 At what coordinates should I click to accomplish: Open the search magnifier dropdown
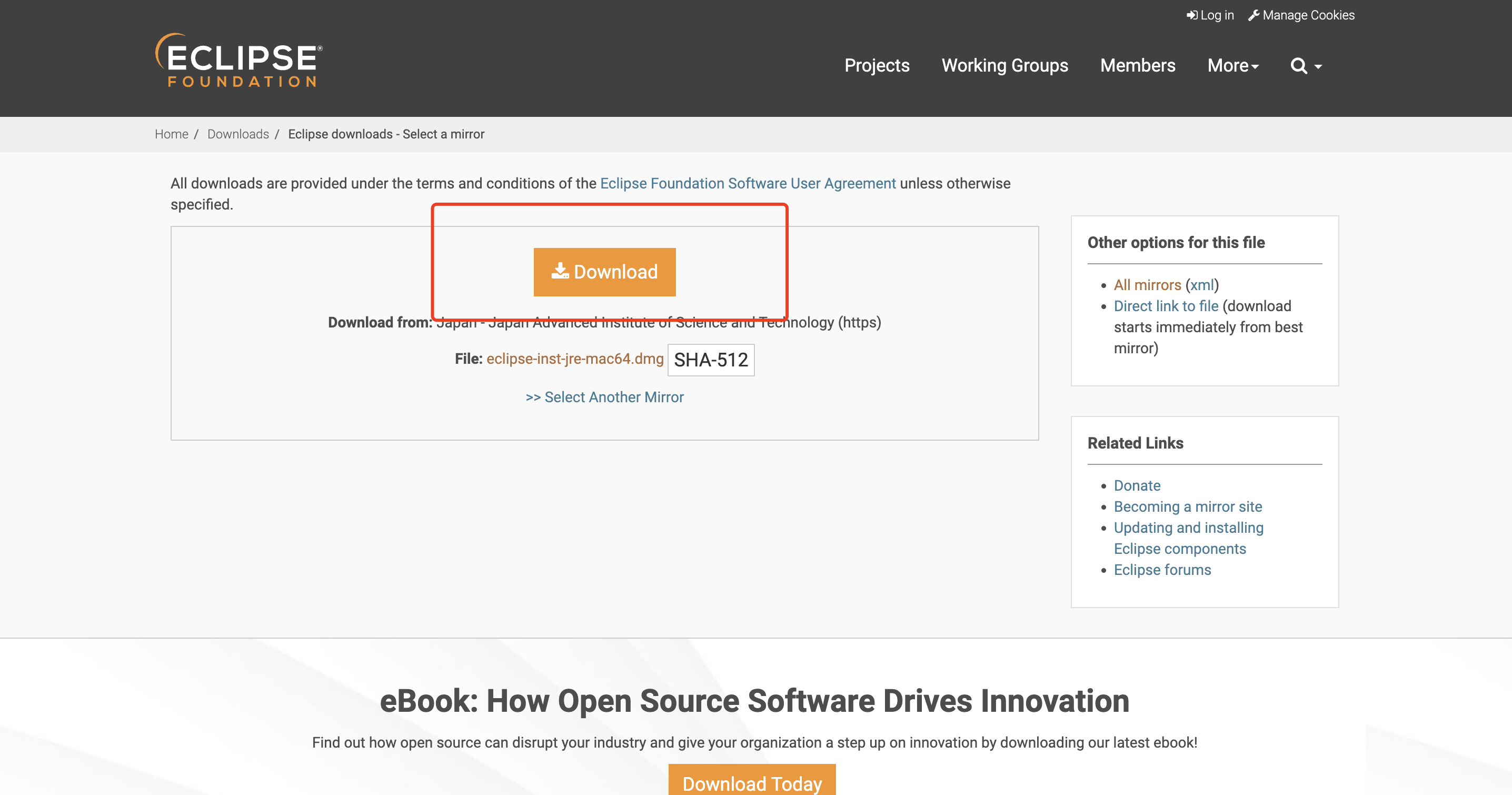[x=1306, y=66]
